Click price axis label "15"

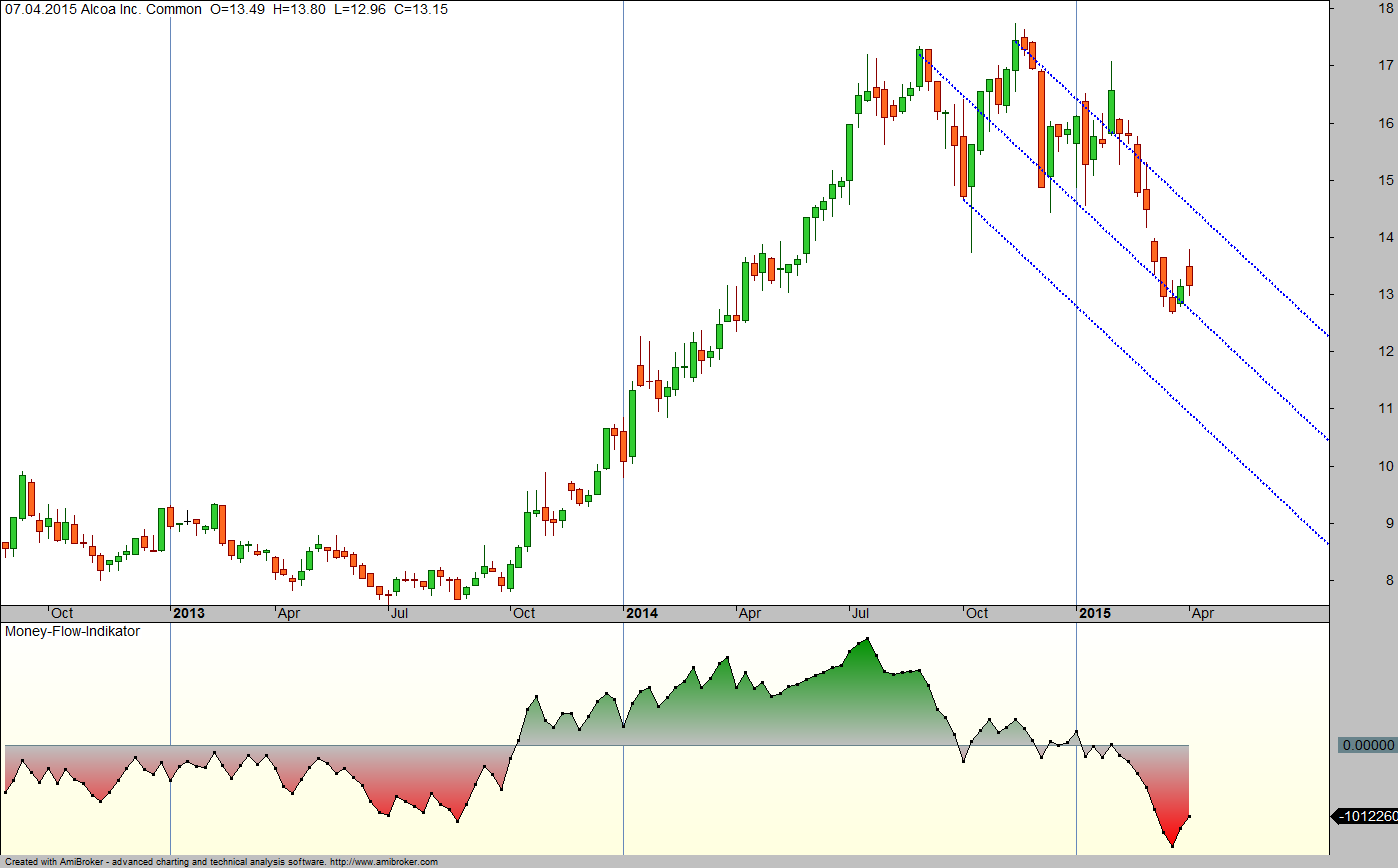[x=1386, y=180]
